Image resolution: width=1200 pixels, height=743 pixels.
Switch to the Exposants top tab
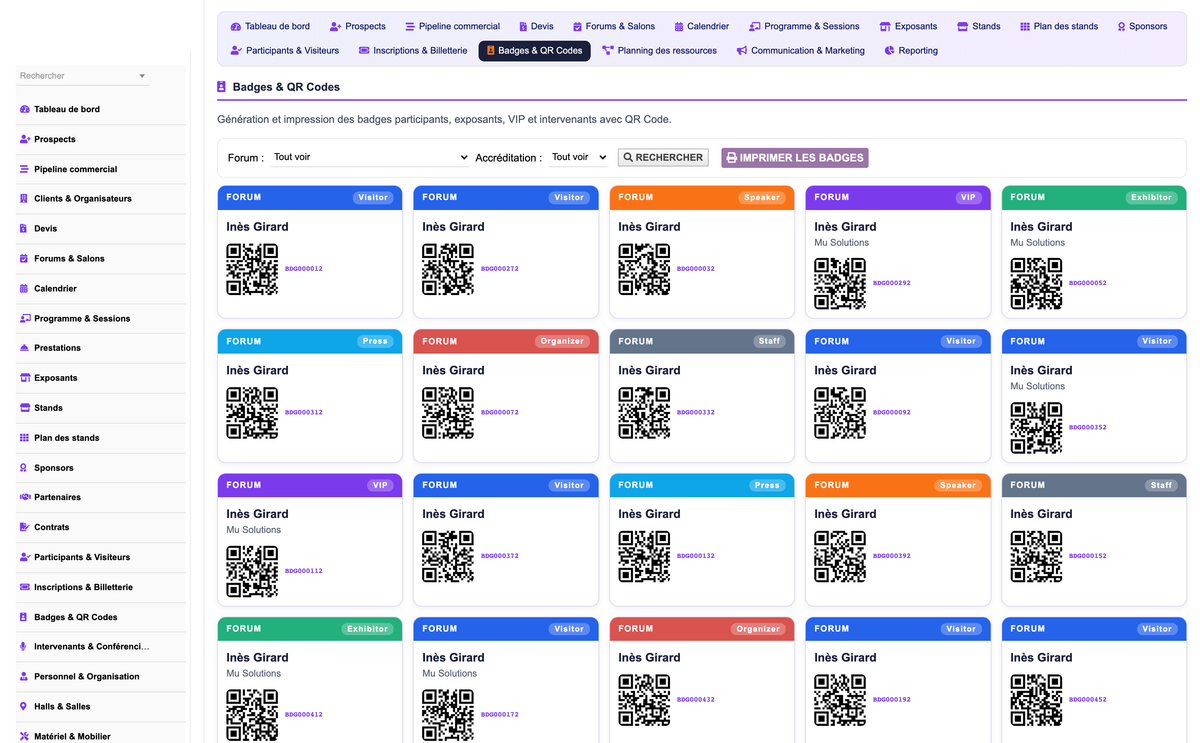pyautogui.click(x=909, y=26)
